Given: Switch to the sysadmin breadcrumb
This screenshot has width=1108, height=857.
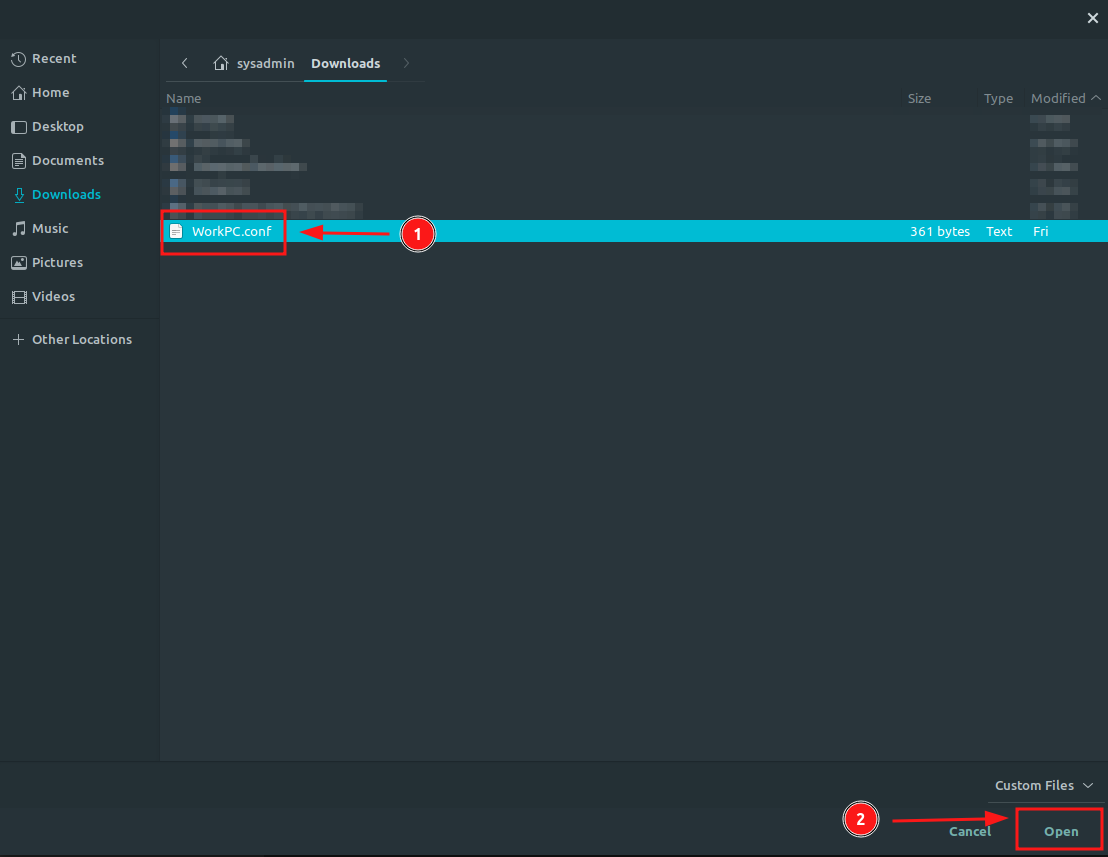Looking at the screenshot, I should point(264,62).
